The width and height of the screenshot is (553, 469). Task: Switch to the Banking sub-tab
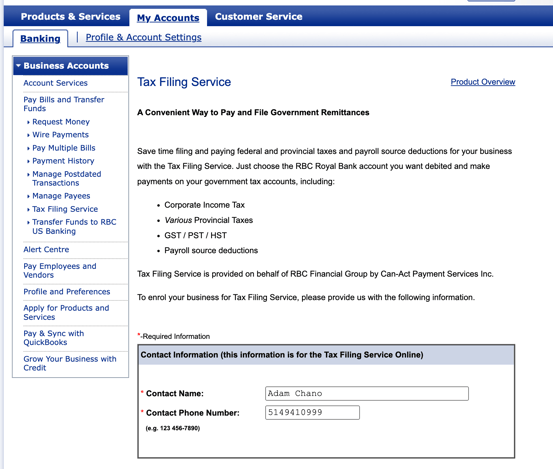40,38
